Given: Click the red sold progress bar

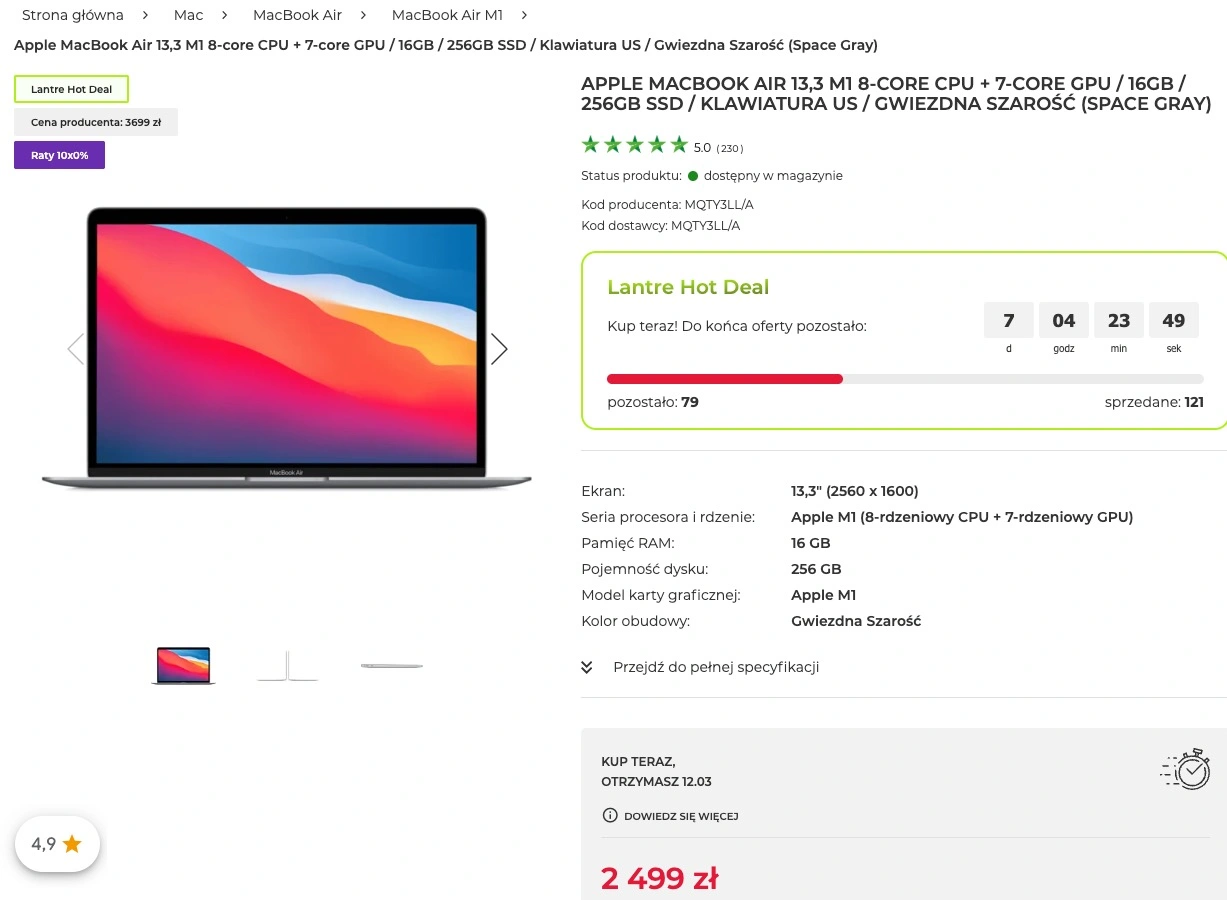Looking at the screenshot, I should 725,379.
